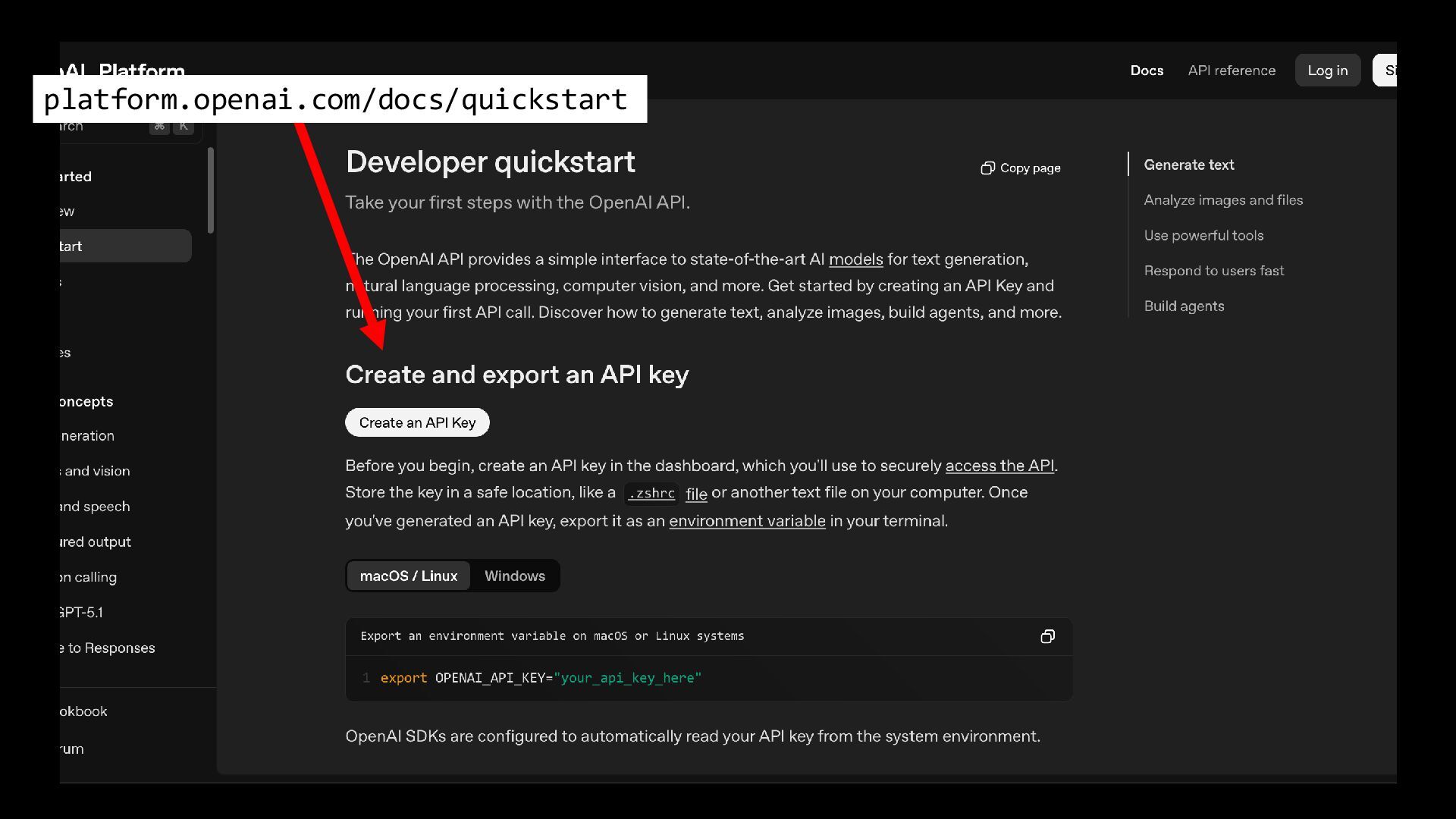1456x819 pixels.
Task: Open the access the API link
Action: click(999, 466)
